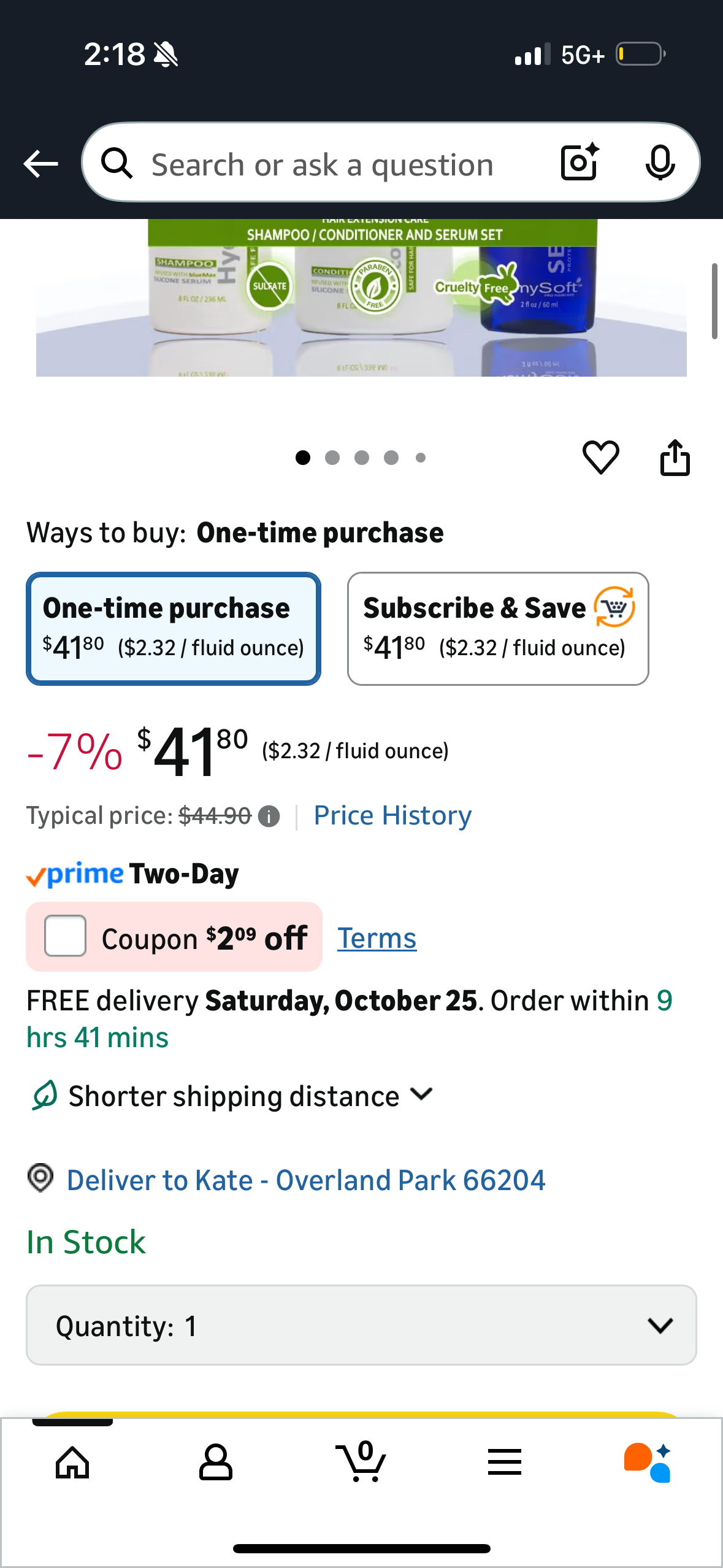
Task: Open hamburger menu tab
Action: coord(505,1462)
